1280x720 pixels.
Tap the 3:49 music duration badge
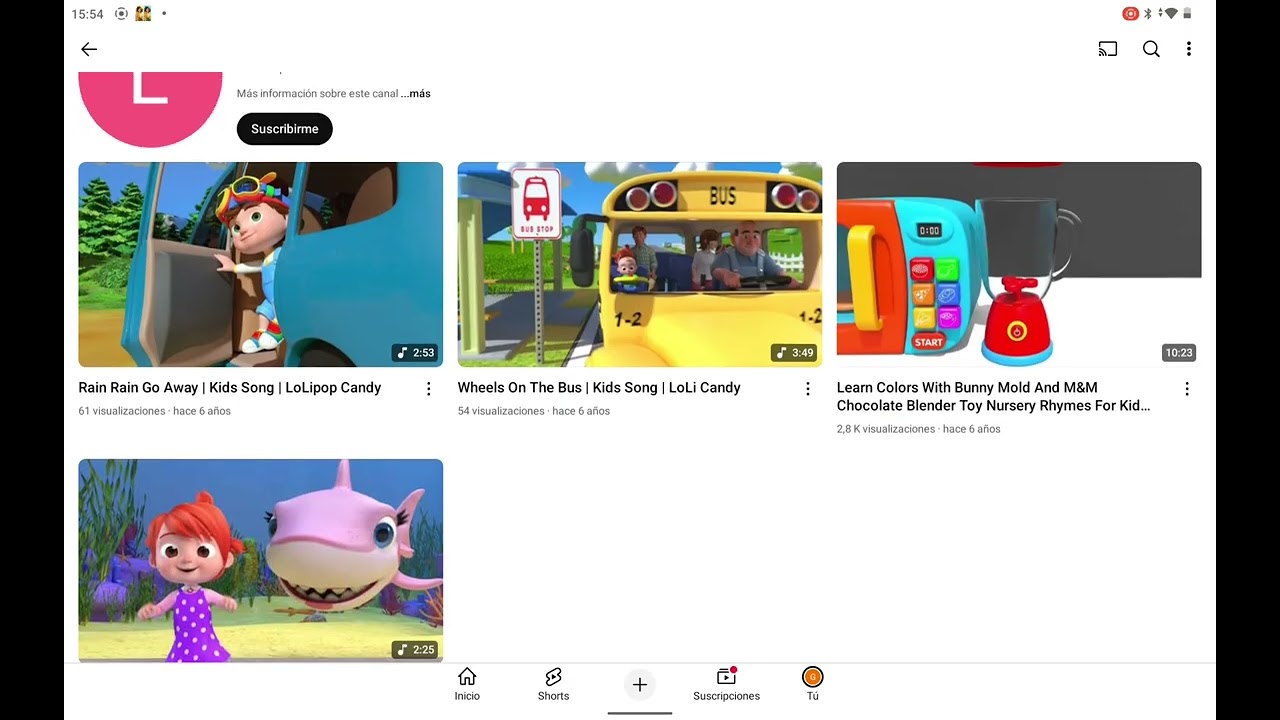794,353
